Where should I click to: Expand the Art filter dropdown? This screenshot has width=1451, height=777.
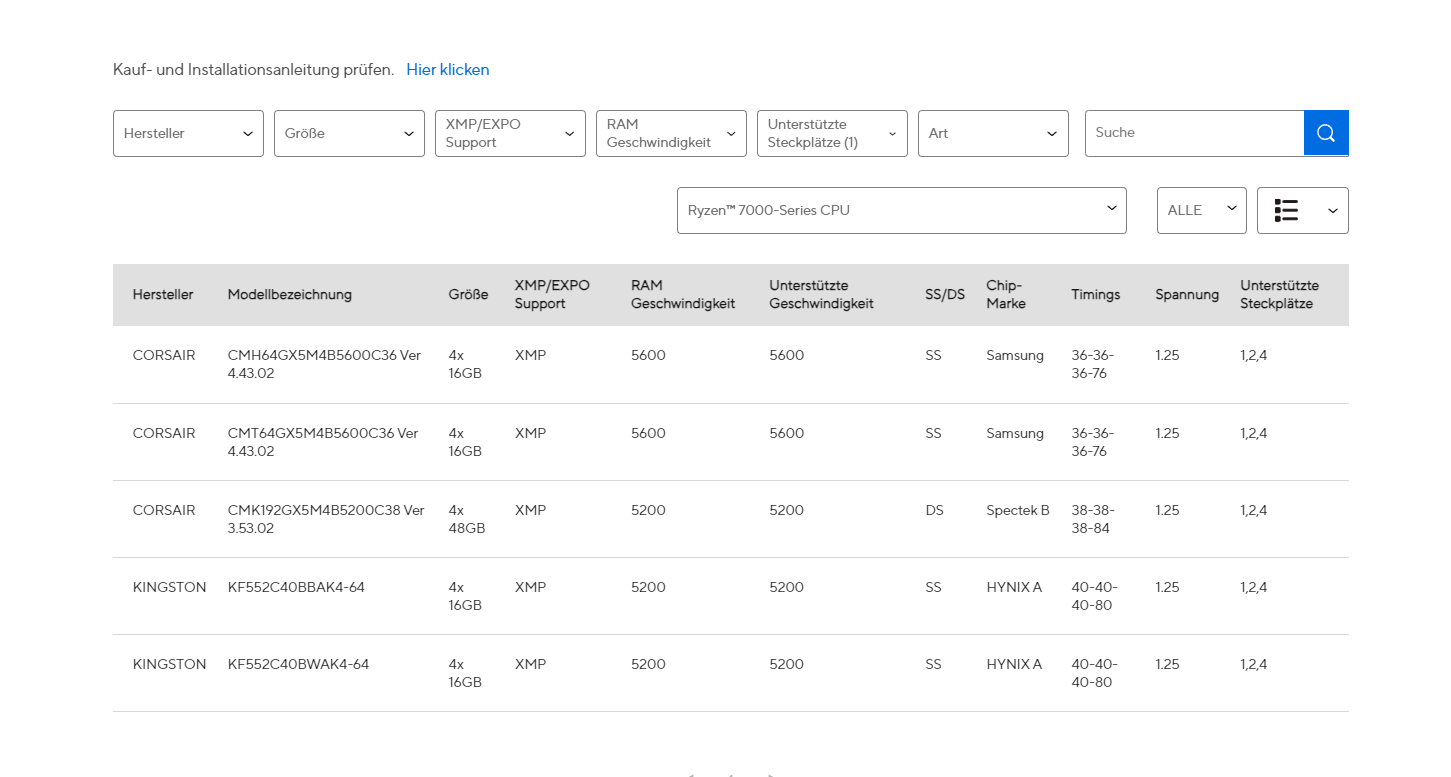tap(993, 133)
